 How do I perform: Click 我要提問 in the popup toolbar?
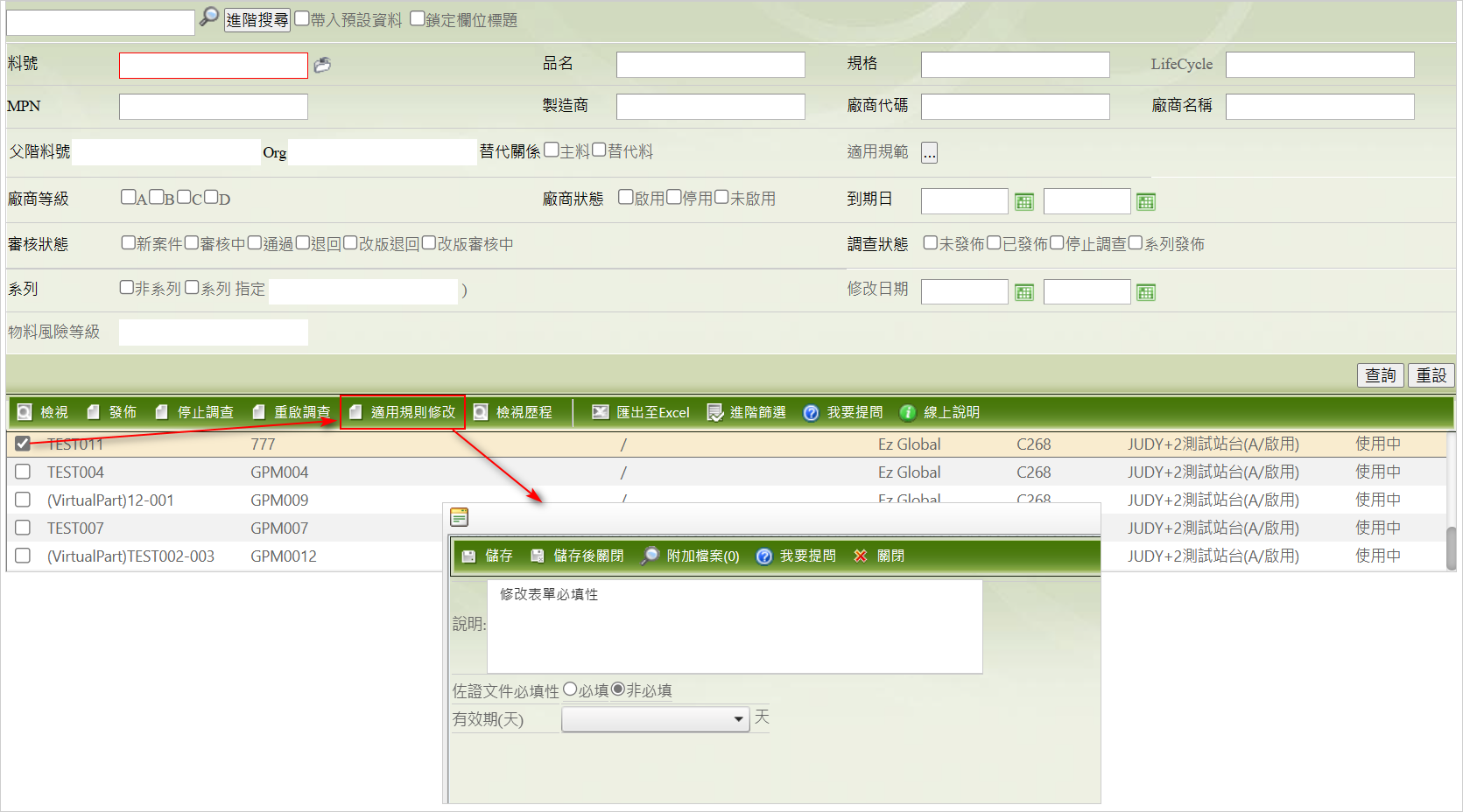point(796,556)
